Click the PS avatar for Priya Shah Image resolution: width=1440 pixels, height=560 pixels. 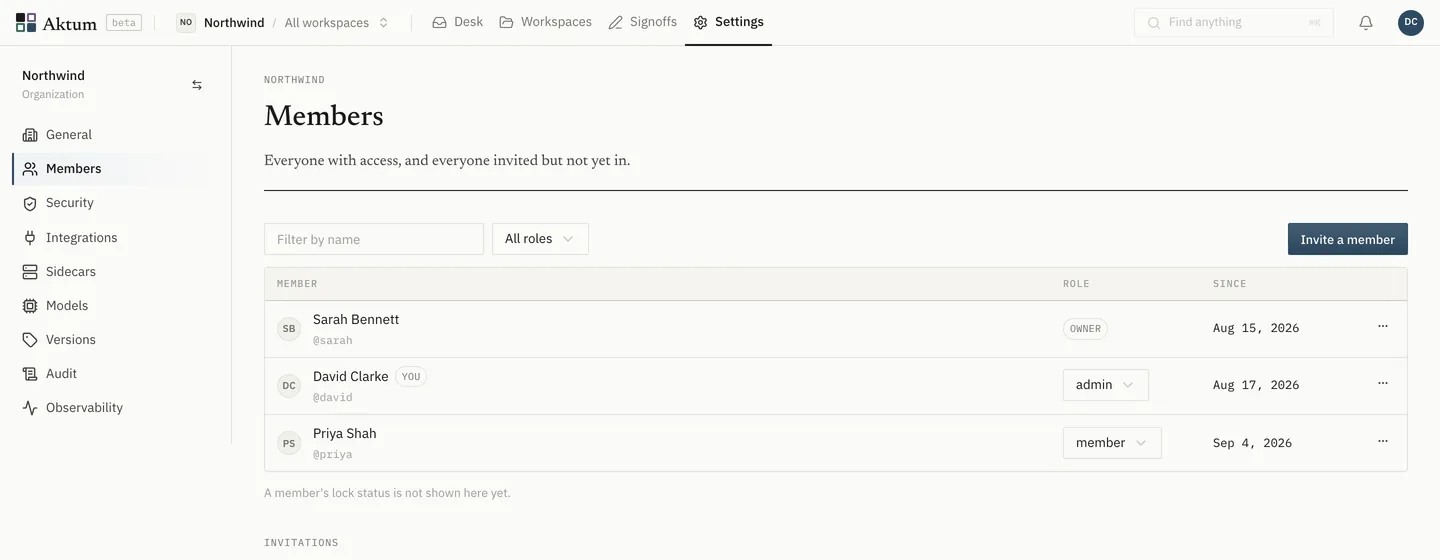[x=289, y=443]
